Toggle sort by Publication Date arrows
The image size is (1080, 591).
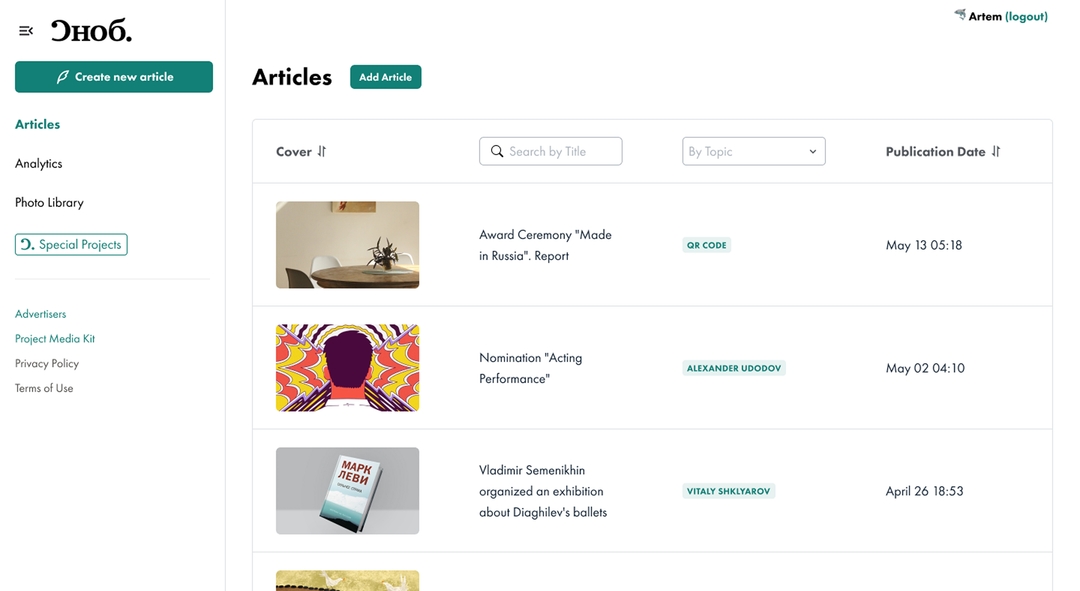tap(996, 152)
